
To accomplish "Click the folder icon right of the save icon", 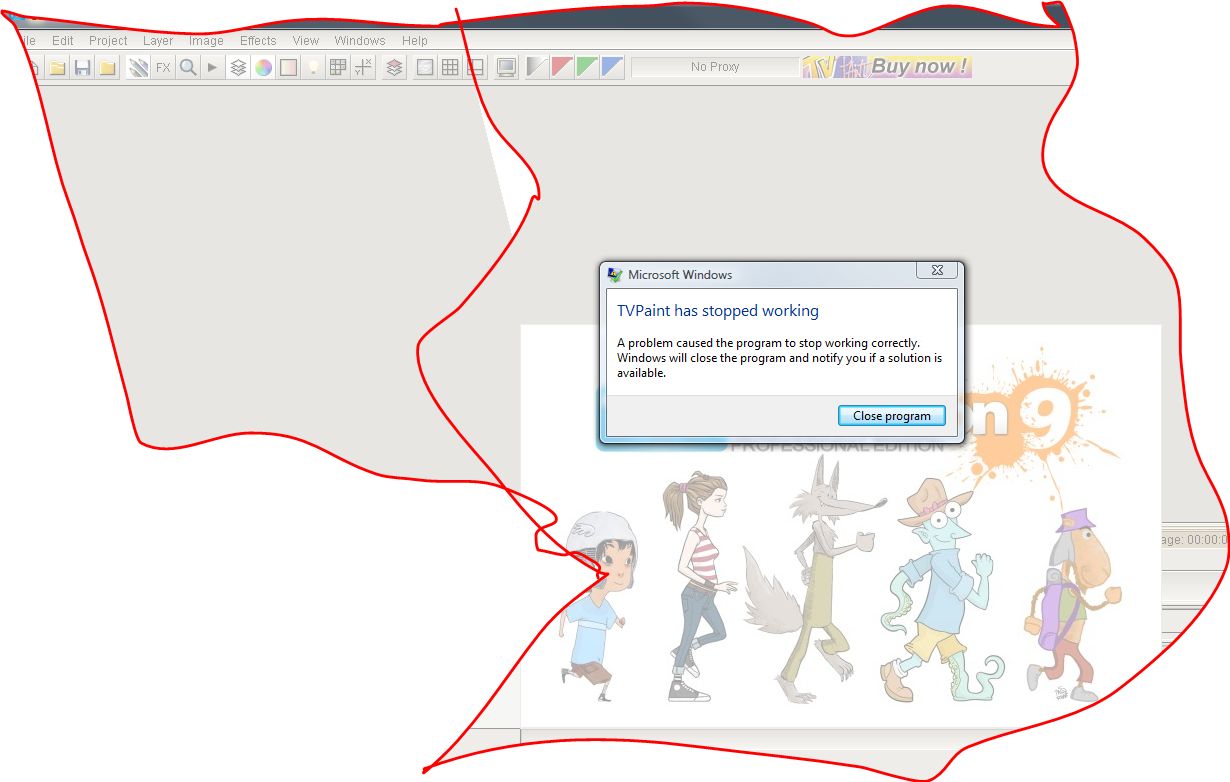I will 107,67.
